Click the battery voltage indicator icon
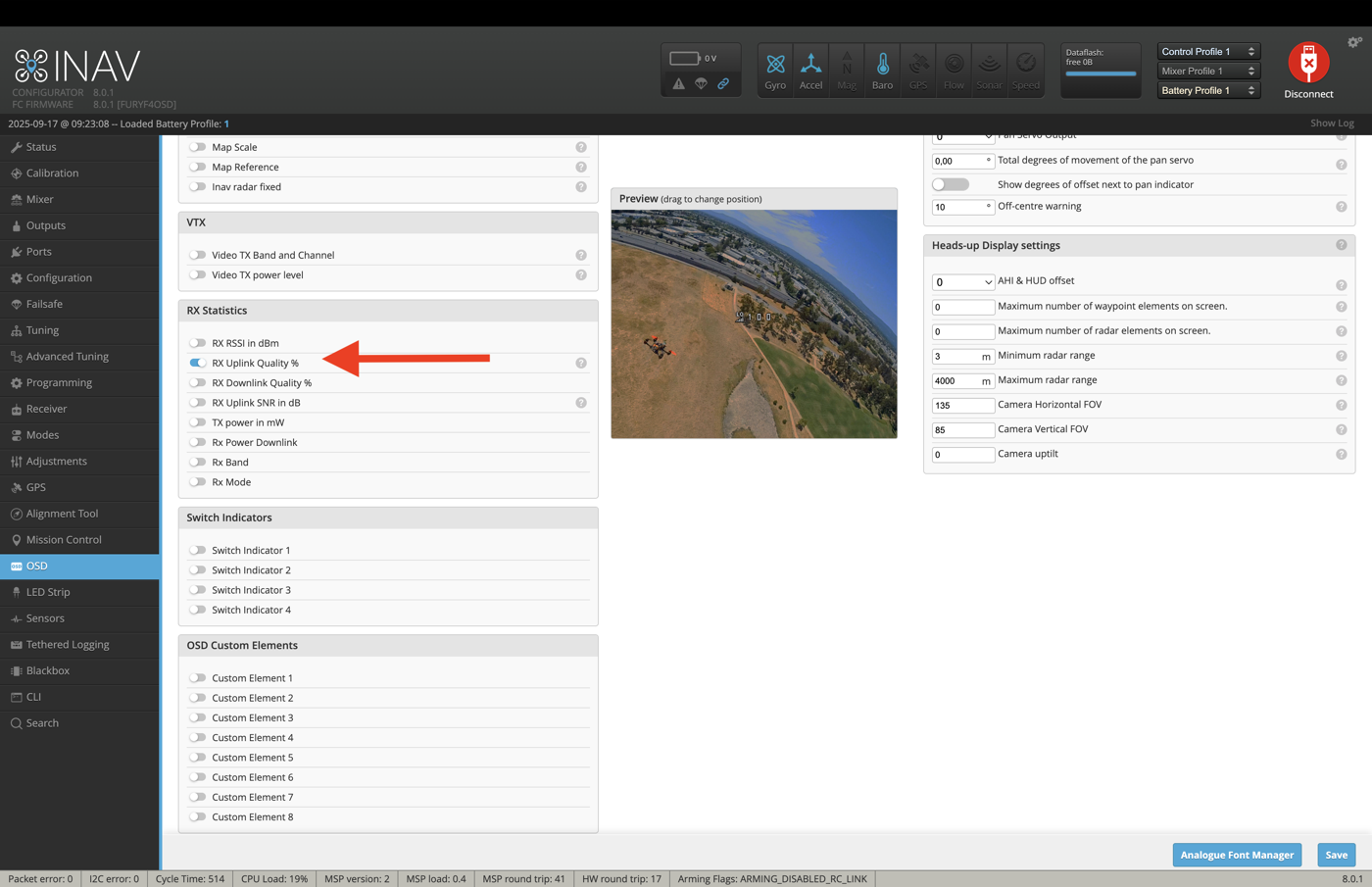 tap(685, 58)
